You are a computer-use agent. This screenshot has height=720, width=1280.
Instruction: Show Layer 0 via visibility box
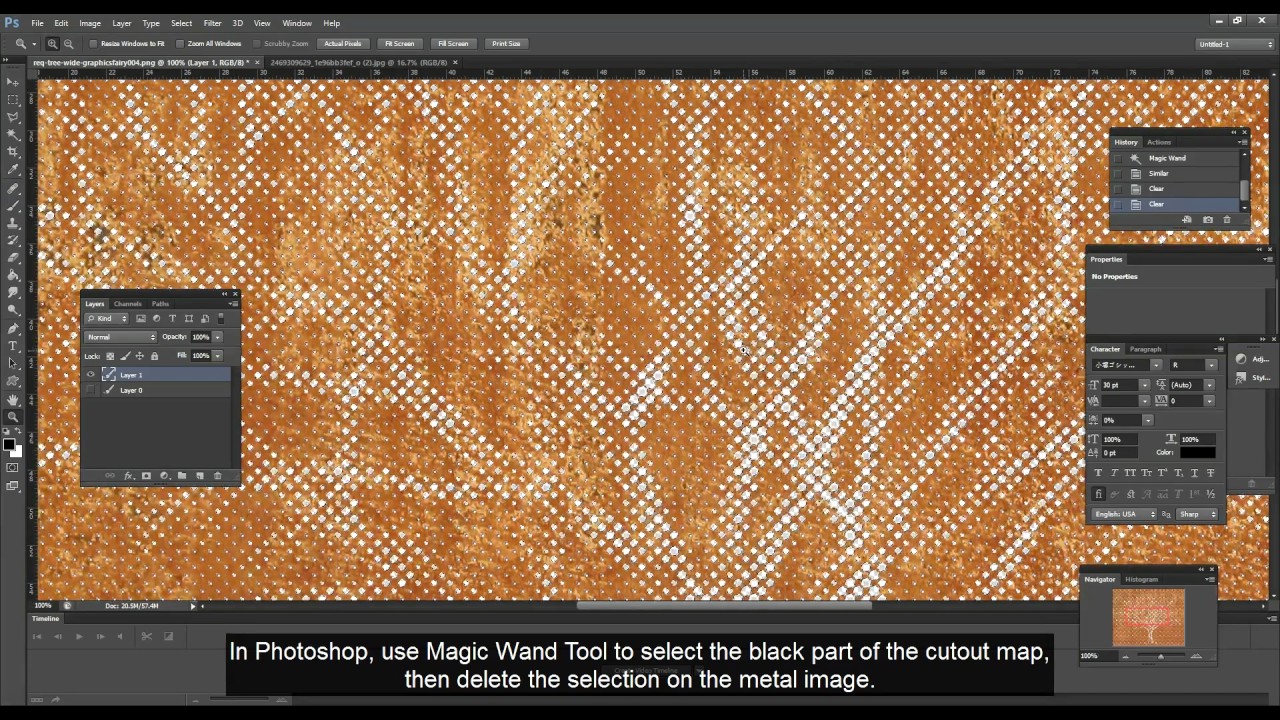91,390
